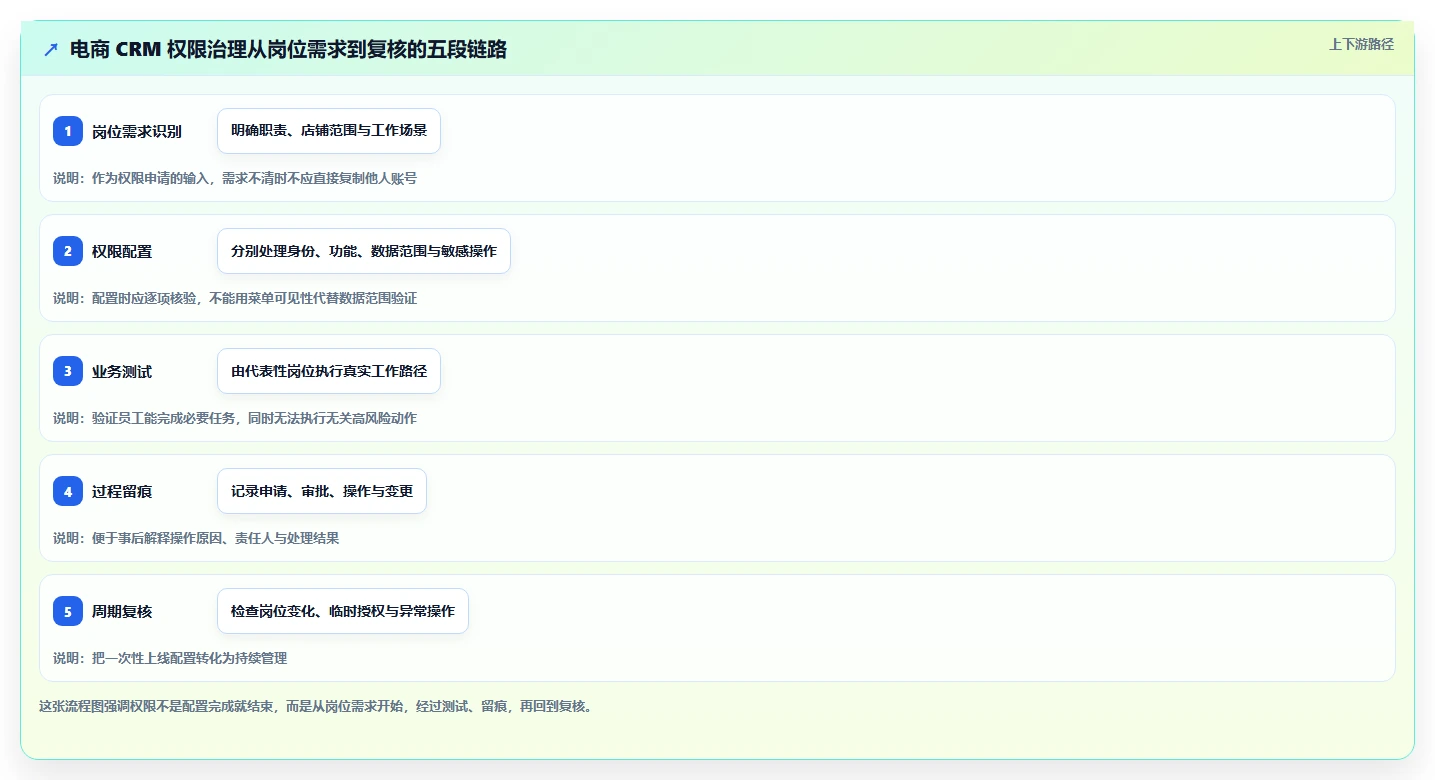This screenshot has height=780, width=1435.
Task: Click the note about 无法执行无关高风险动作
Action: click(x=235, y=418)
